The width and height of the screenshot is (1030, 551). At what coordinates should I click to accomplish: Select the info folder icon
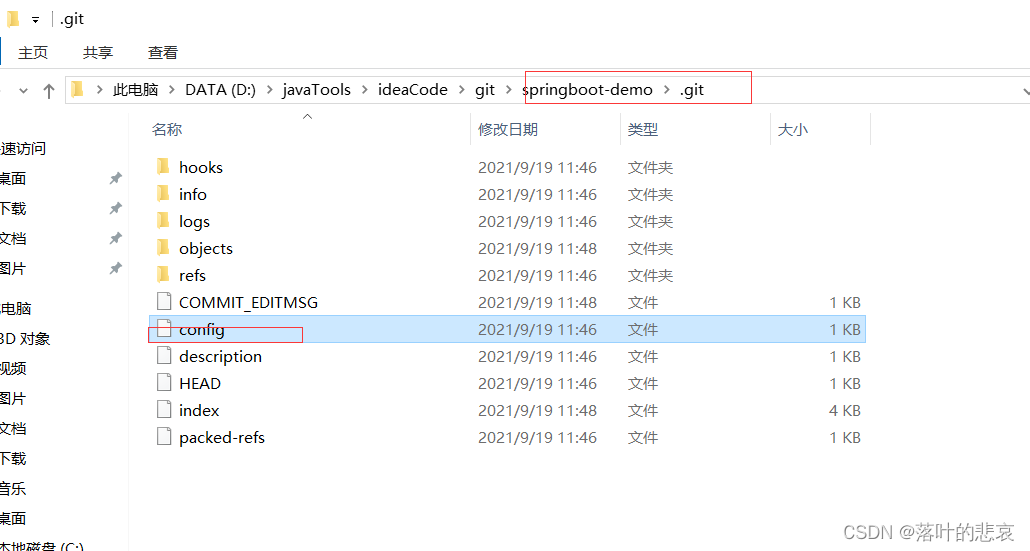click(x=164, y=194)
